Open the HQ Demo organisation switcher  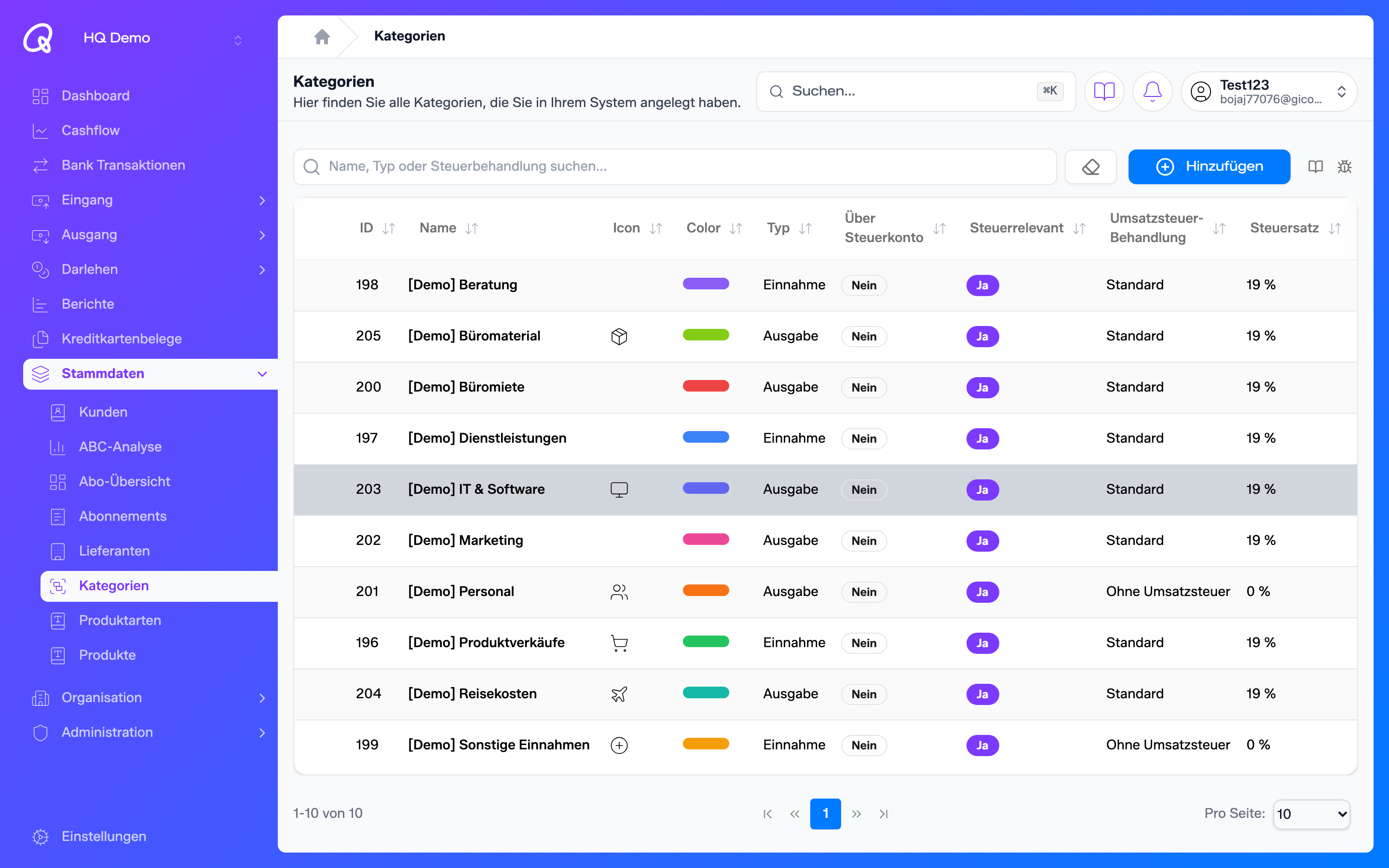163,39
